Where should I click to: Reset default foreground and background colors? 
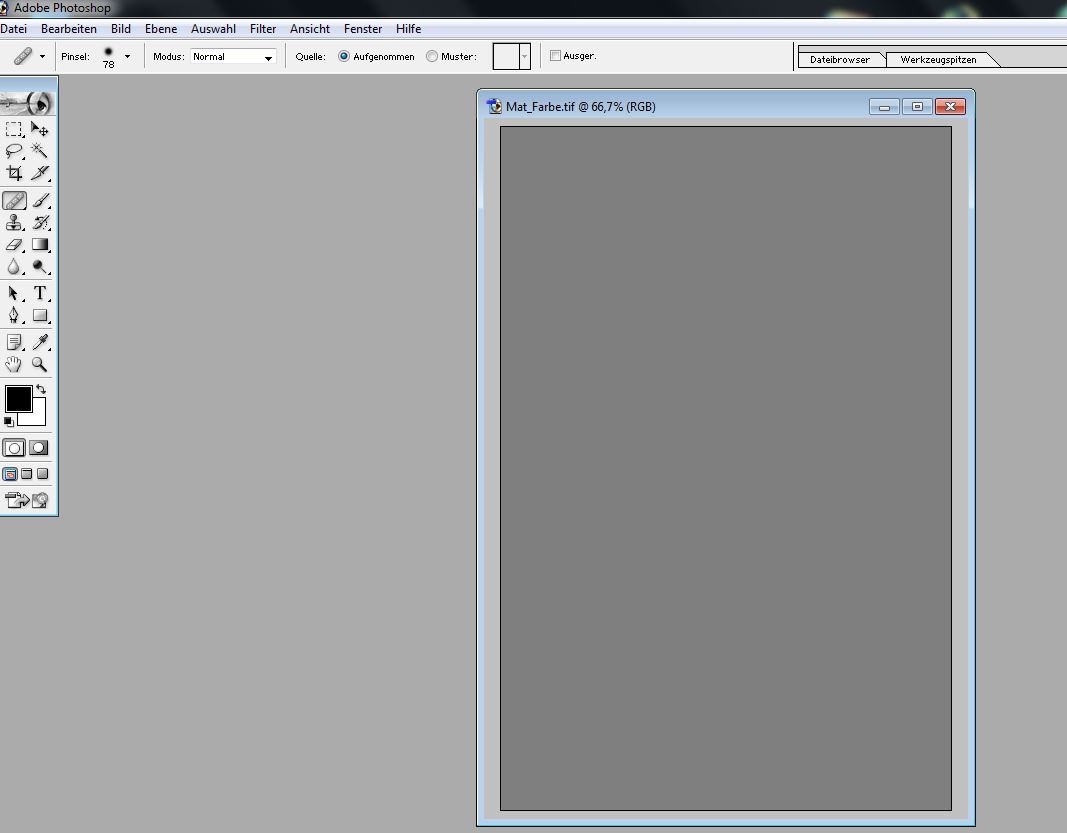[x=8, y=422]
